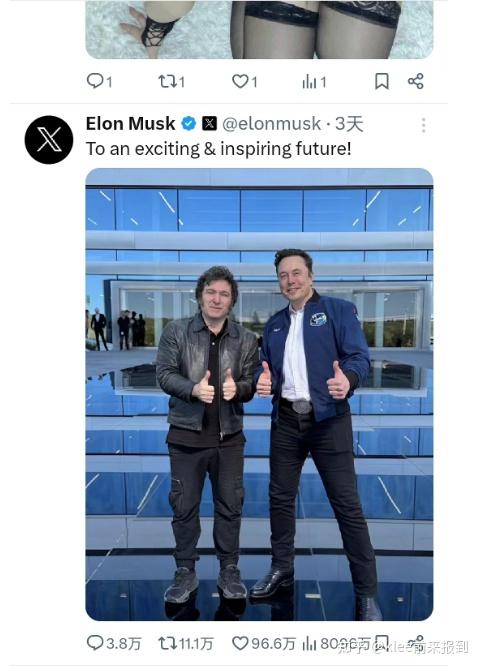Reply to Elon's post with 3.8万 comments
The image size is (481, 669).
tap(114, 643)
